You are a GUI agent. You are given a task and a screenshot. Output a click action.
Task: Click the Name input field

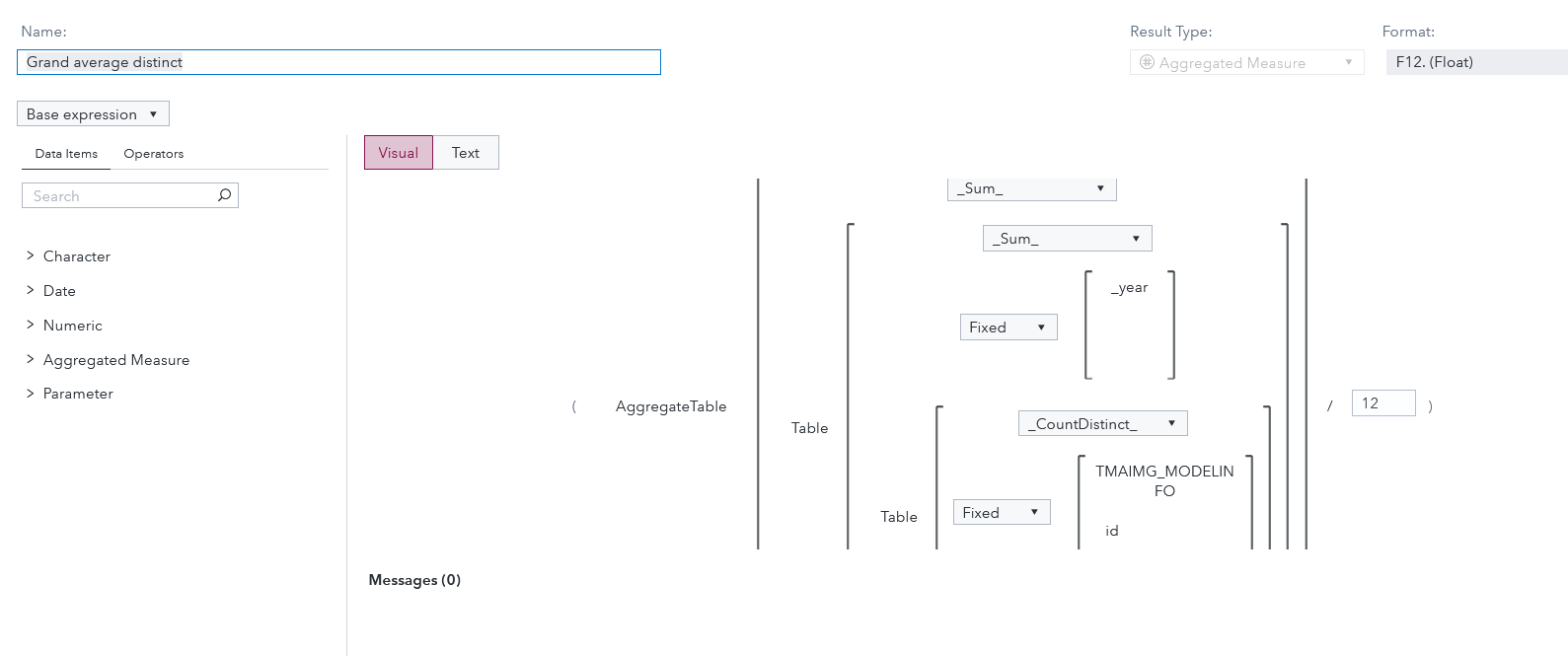(x=338, y=62)
